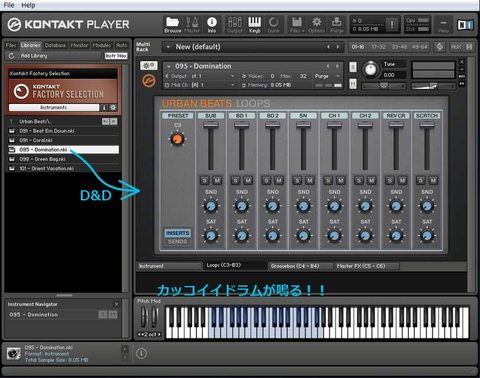Select 091 - Coral.nki in file list

(63, 140)
